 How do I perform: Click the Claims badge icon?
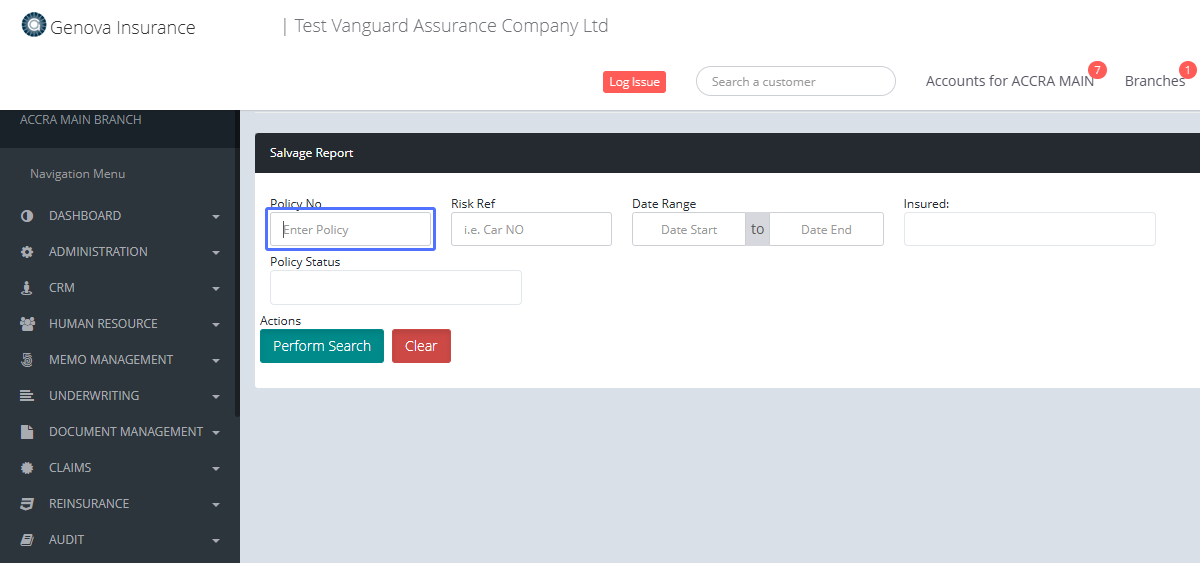27,468
